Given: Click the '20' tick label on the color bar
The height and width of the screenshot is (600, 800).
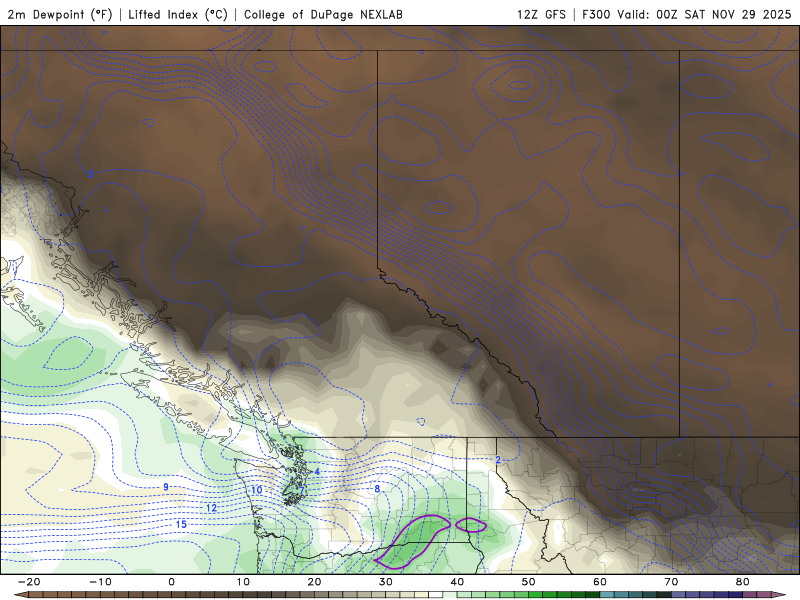Looking at the screenshot, I should click(x=314, y=582).
